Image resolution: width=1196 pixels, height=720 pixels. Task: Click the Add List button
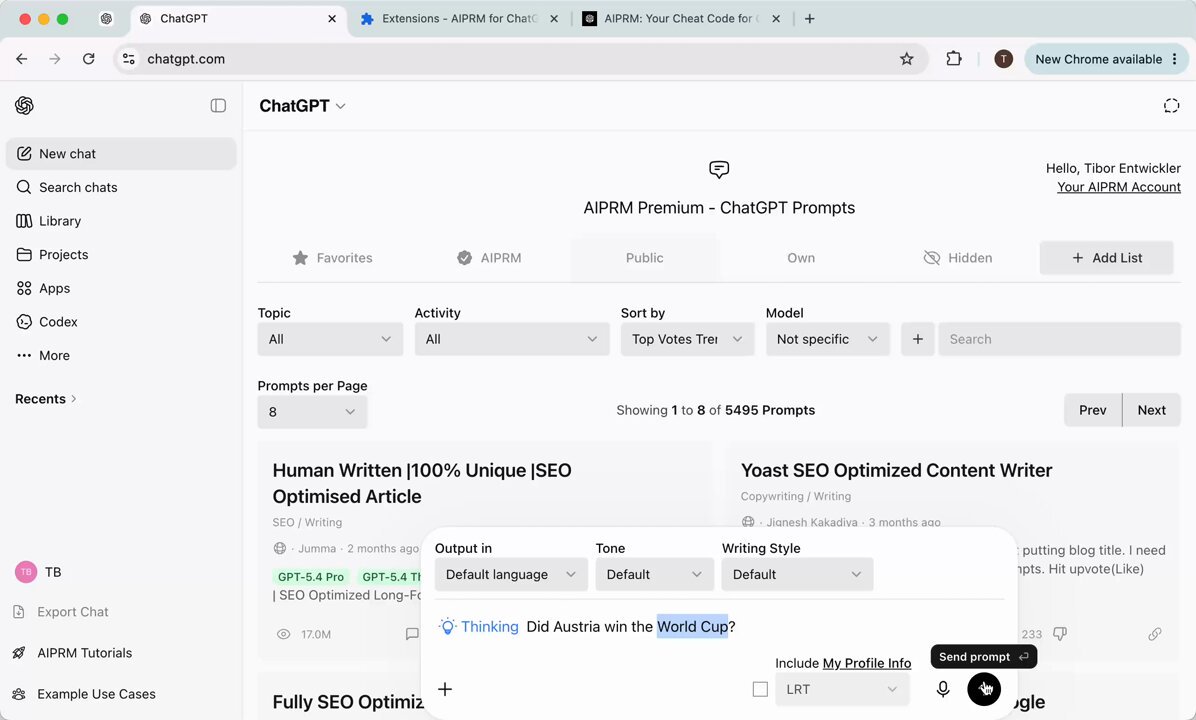[x=1107, y=258]
